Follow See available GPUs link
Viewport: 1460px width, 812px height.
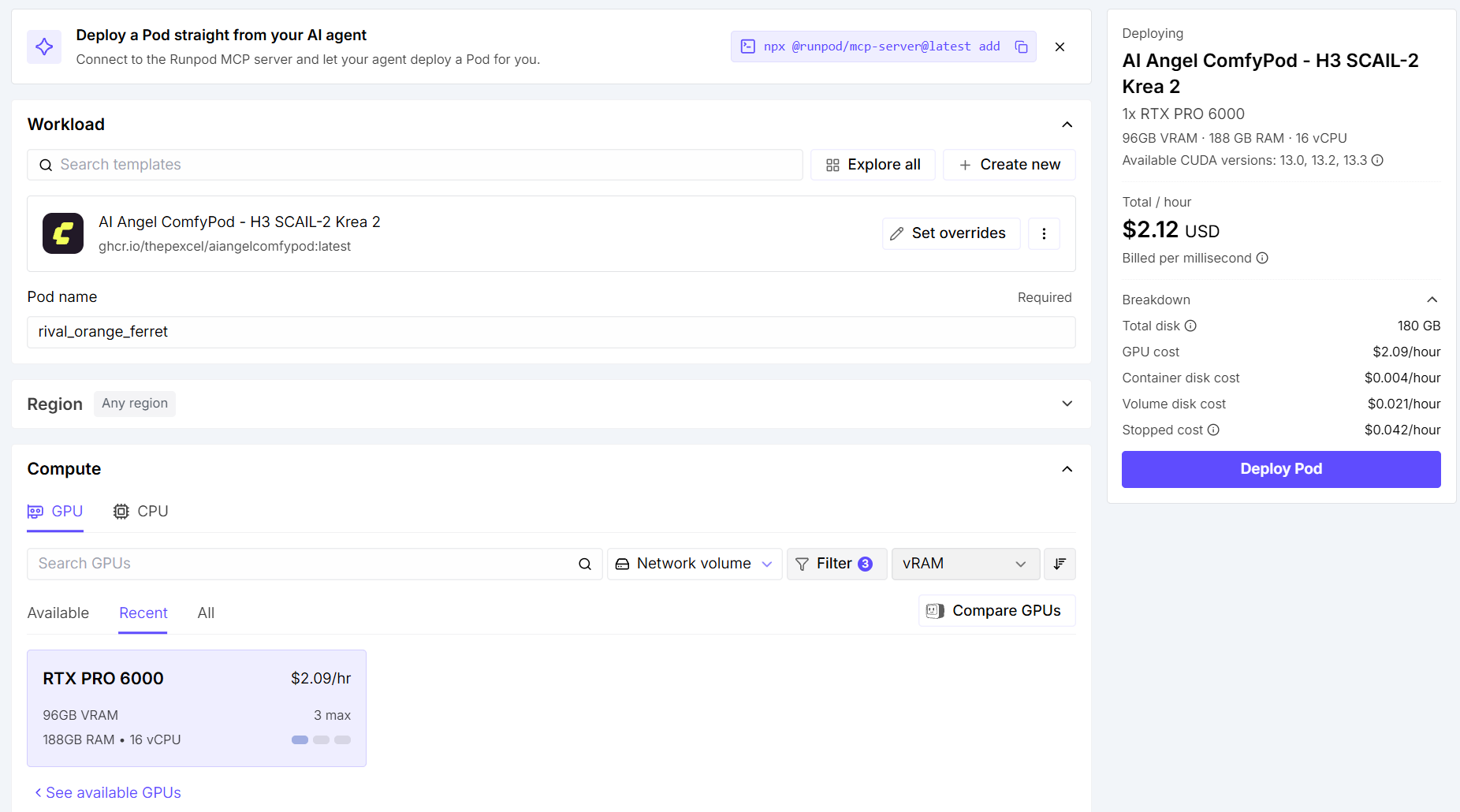108,792
